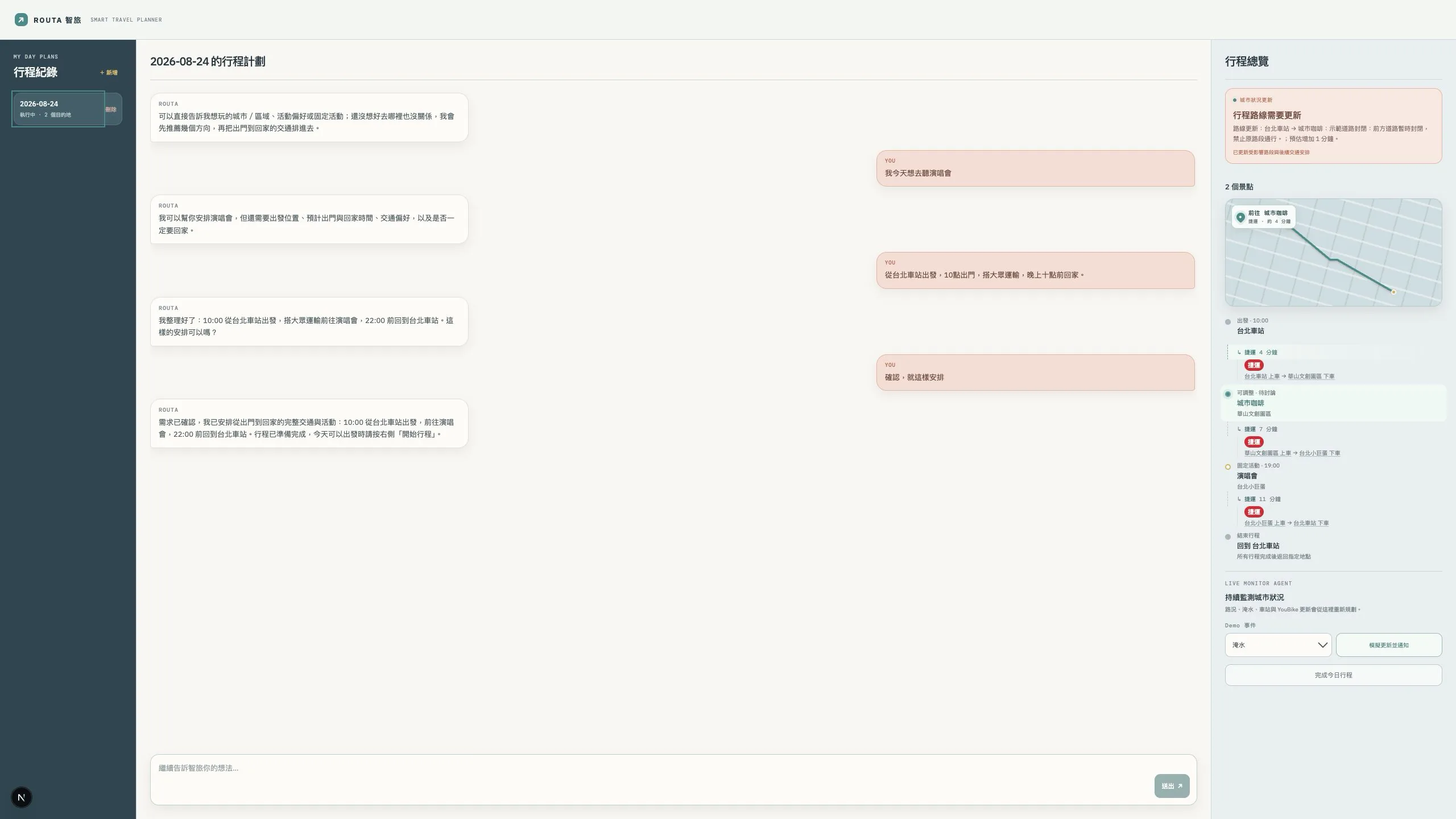Click the green status dot beside 城市狀況更新
1456x819 pixels.
click(x=1235, y=100)
